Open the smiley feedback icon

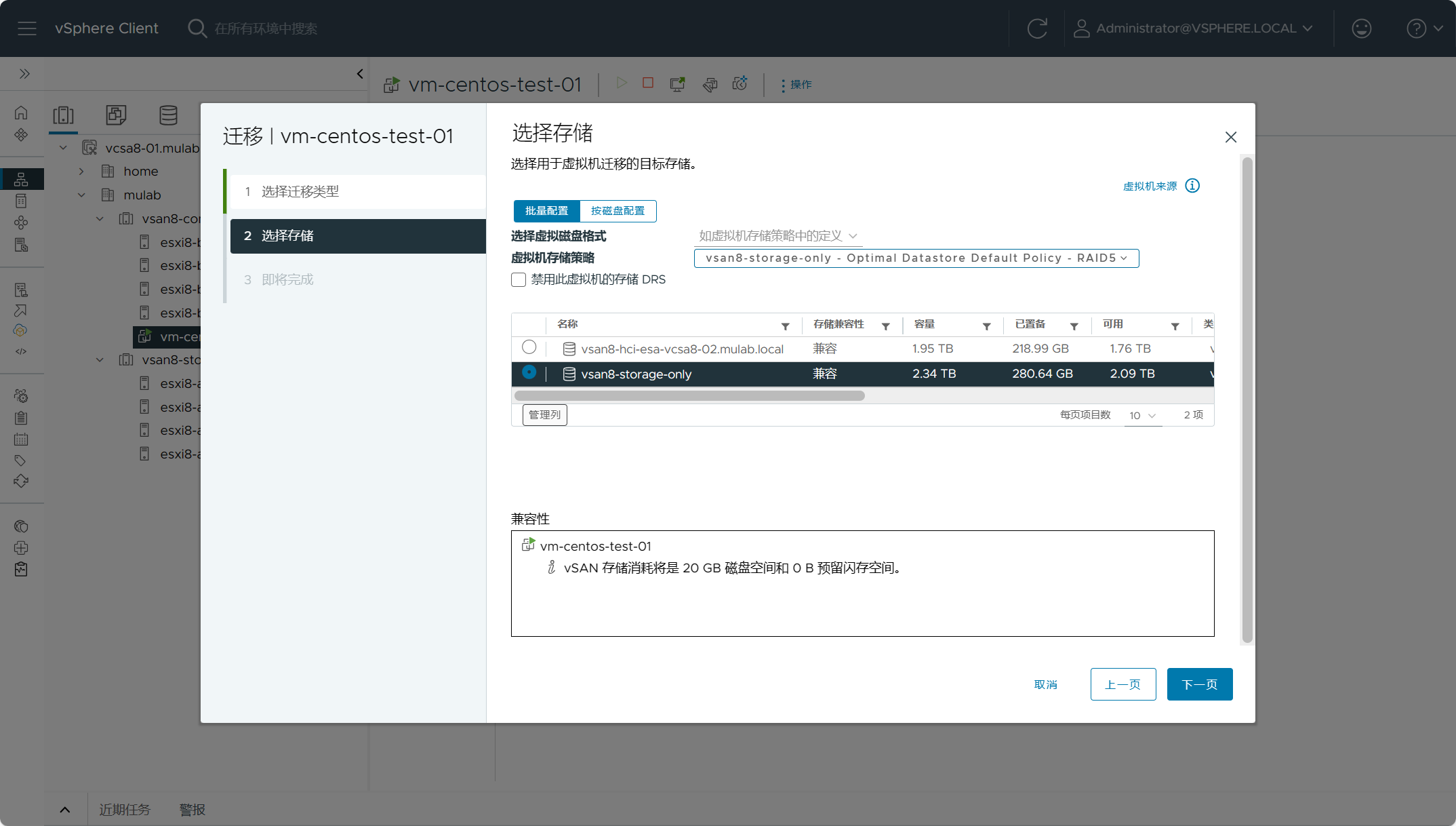point(1361,28)
